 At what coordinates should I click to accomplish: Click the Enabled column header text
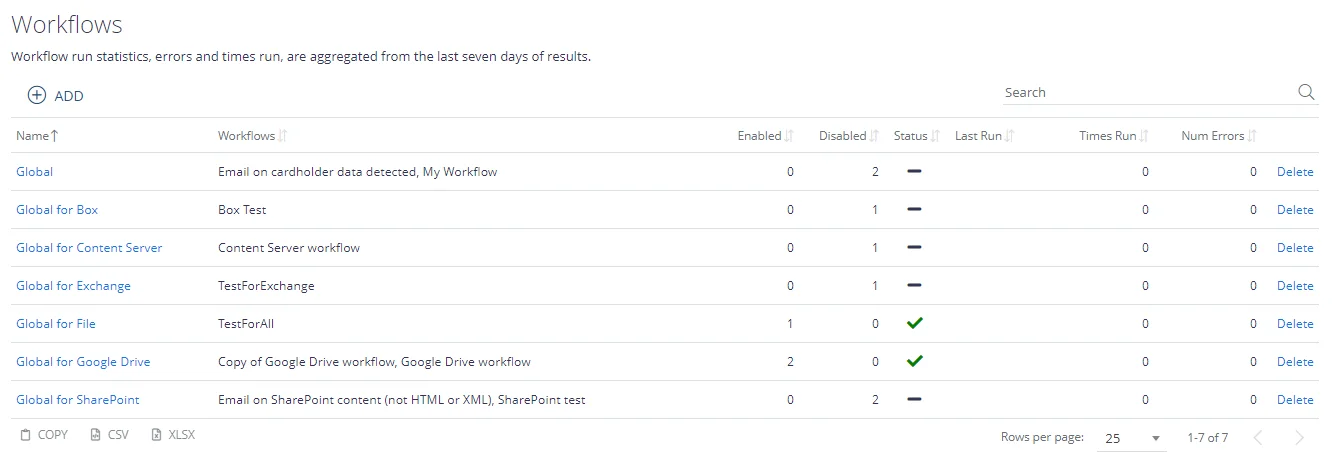pos(759,136)
